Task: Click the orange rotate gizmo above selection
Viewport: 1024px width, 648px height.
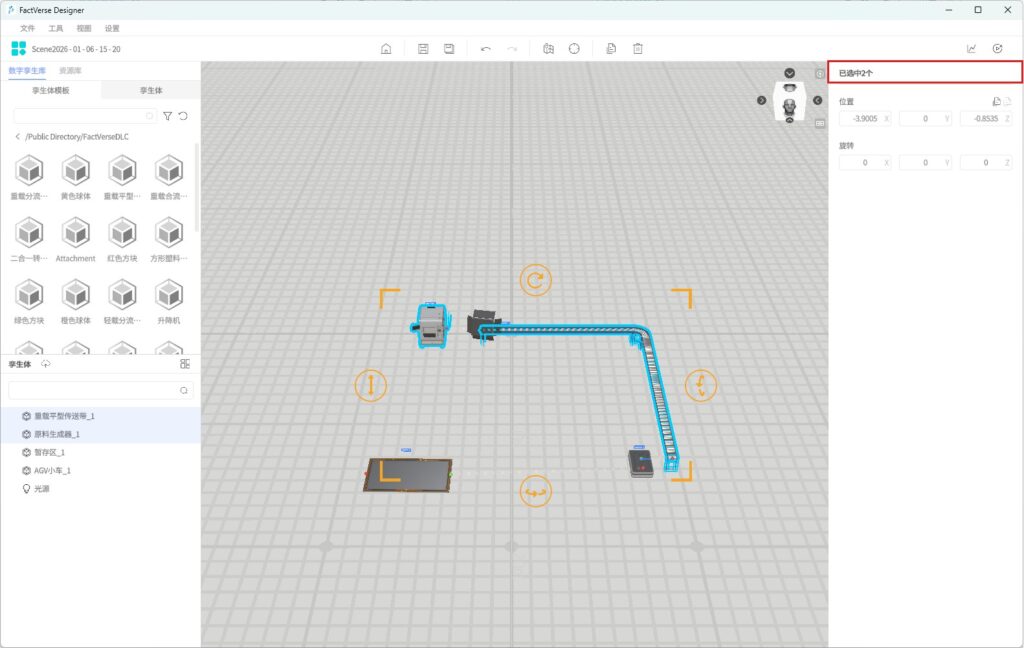Action: [535, 280]
